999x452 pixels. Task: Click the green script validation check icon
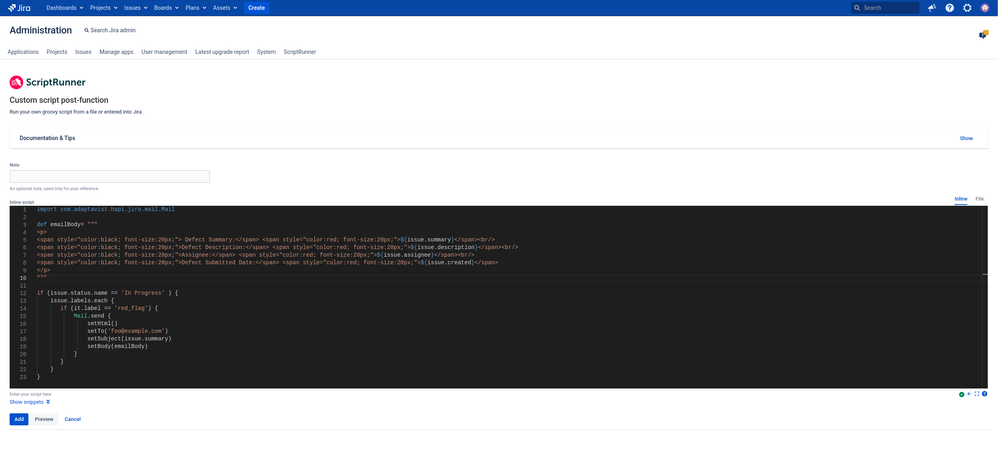coord(961,394)
